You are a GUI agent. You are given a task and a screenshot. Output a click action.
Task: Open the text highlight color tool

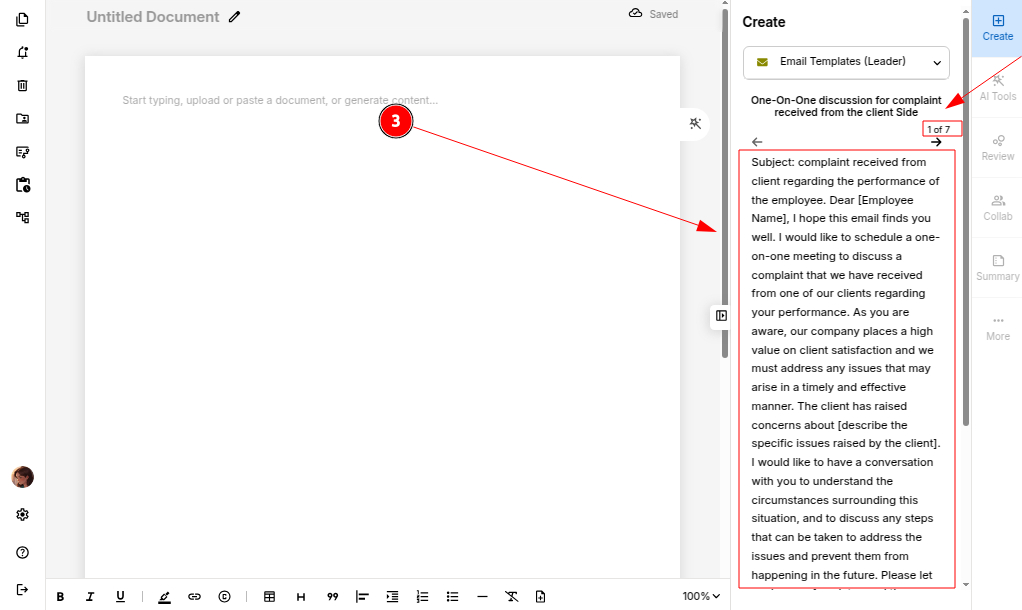point(164,596)
